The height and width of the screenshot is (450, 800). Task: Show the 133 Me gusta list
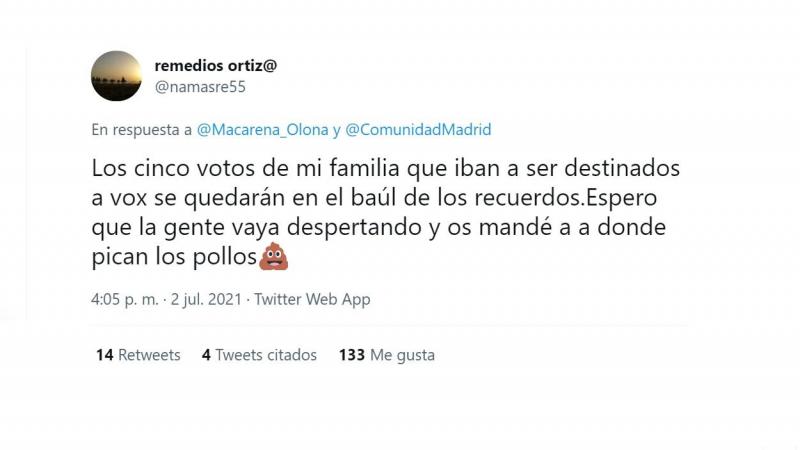pos(386,355)
